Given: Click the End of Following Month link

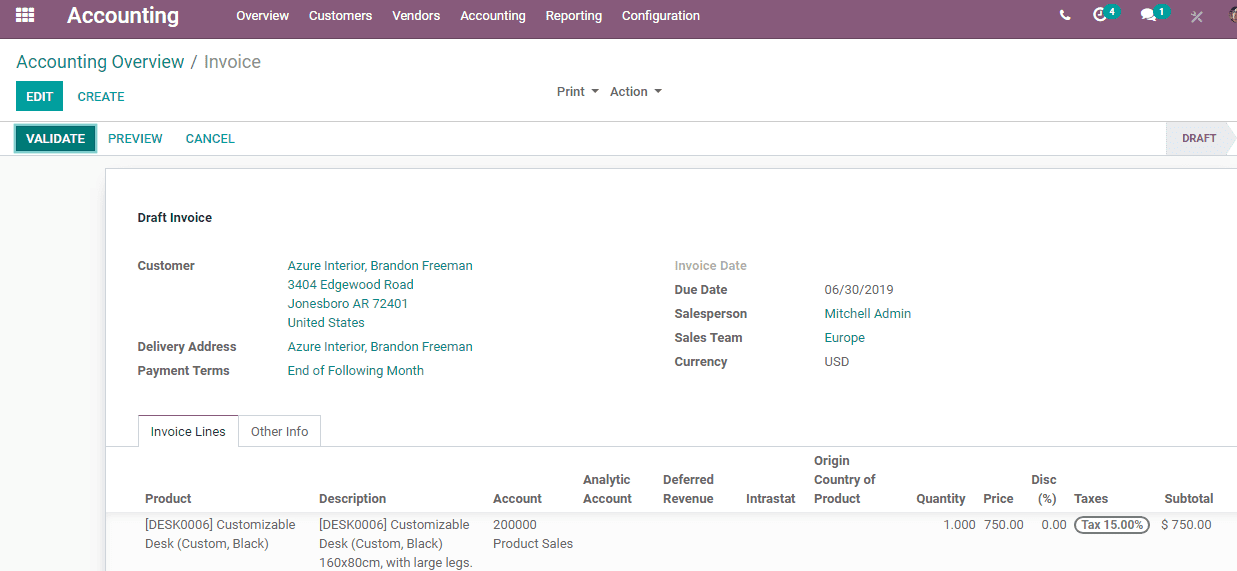Looking at the screenshot, I should click(356, 371).
